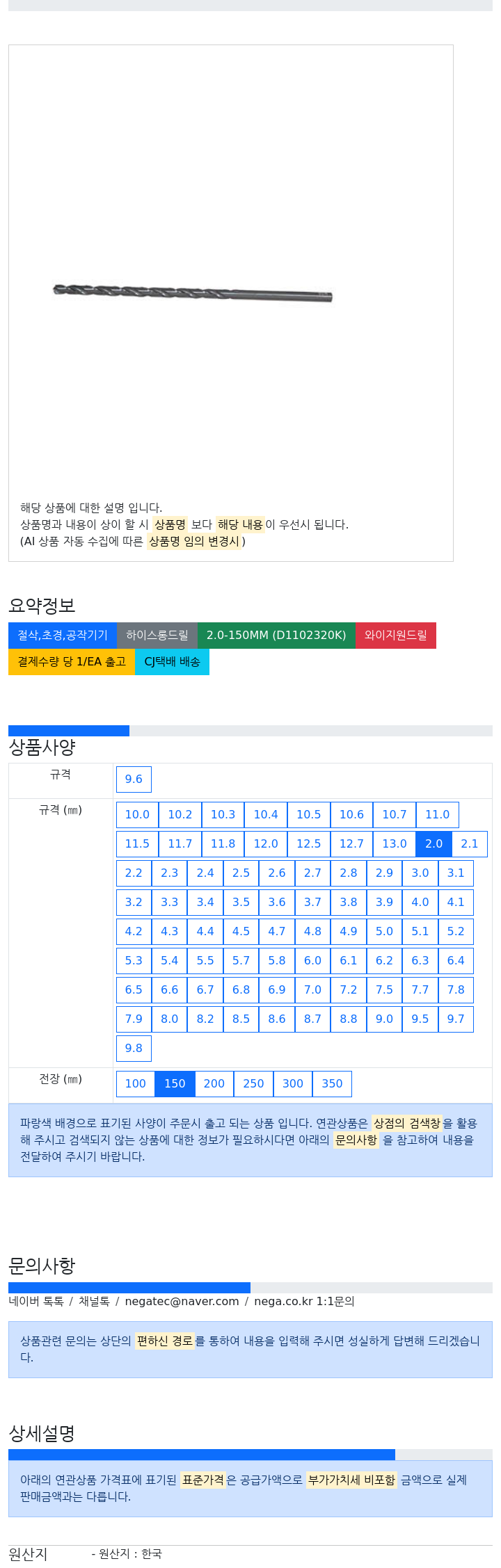
Task: Select overall length 100
Action: (136, 1084)
